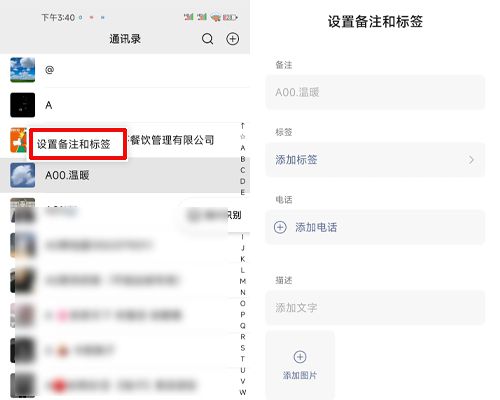The image size is (500, 400).
Task: Jump to index letter T
Action: (x=243, y=359)
